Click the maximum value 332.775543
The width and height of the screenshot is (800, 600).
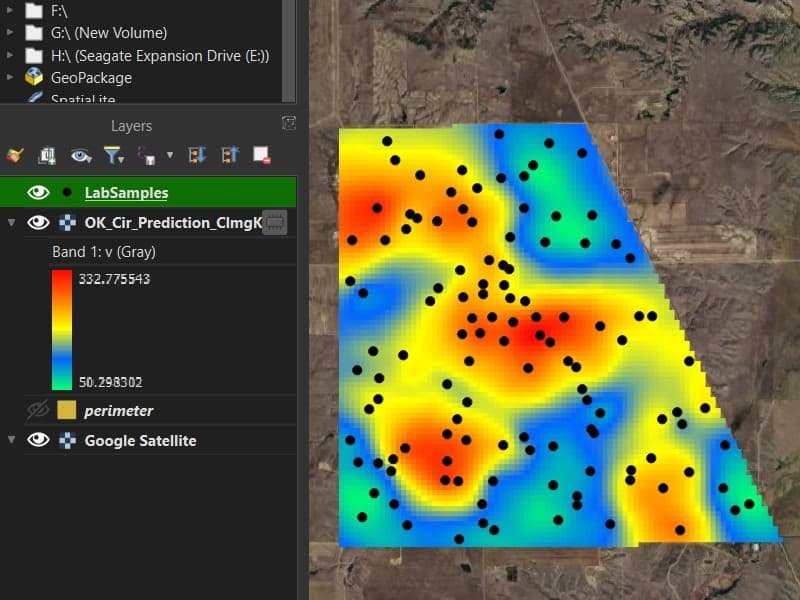point(114,279)
